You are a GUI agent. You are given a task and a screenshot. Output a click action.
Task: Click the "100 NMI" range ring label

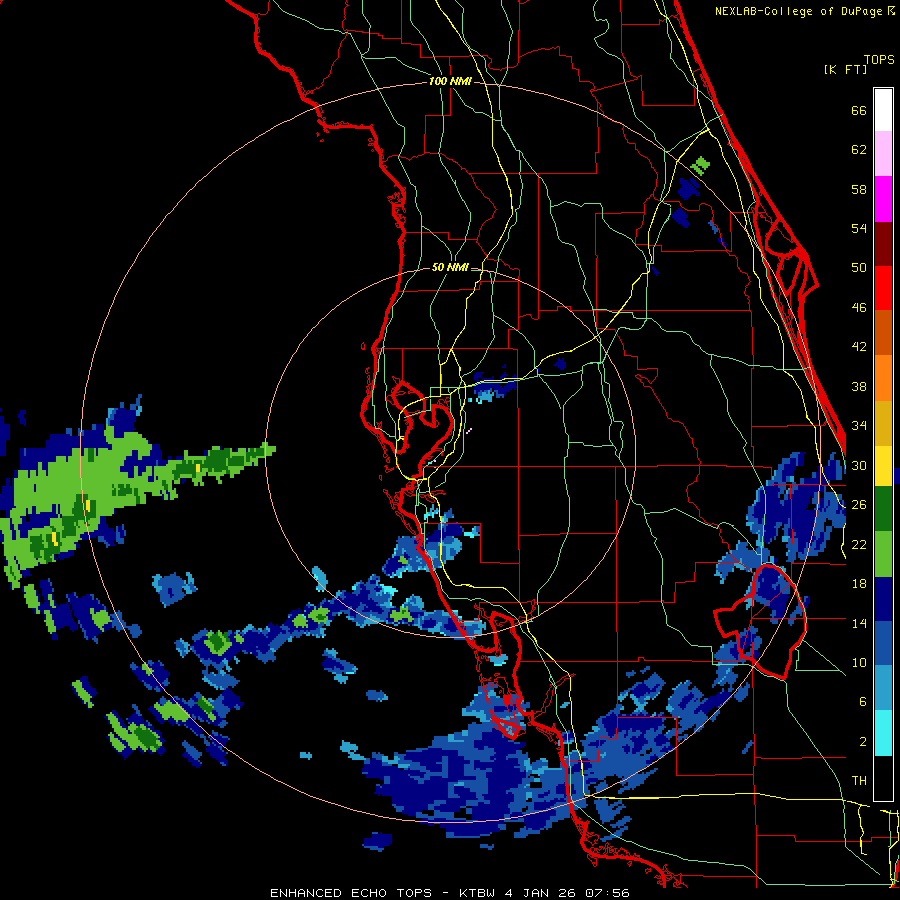450,82
